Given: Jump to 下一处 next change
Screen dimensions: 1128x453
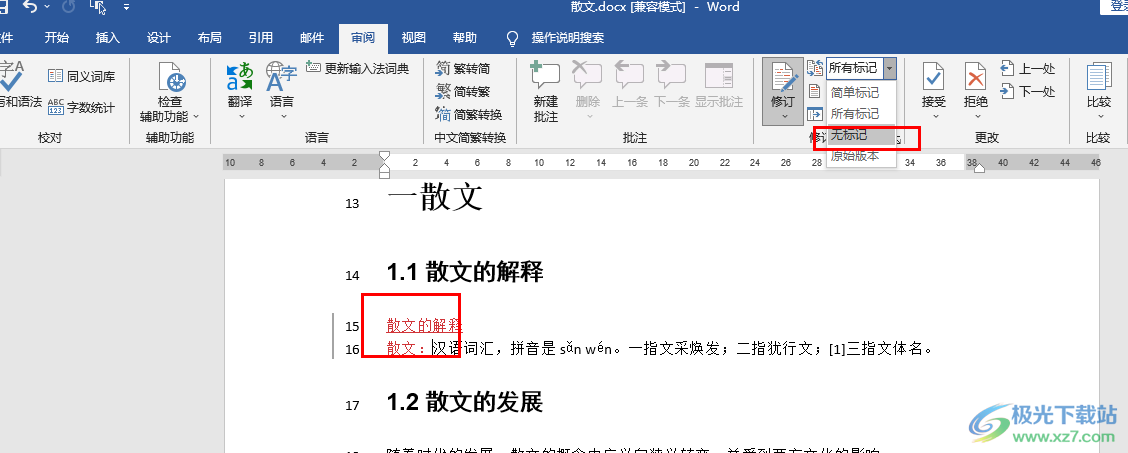Looking at the screenshot, I should point(1028,91).
